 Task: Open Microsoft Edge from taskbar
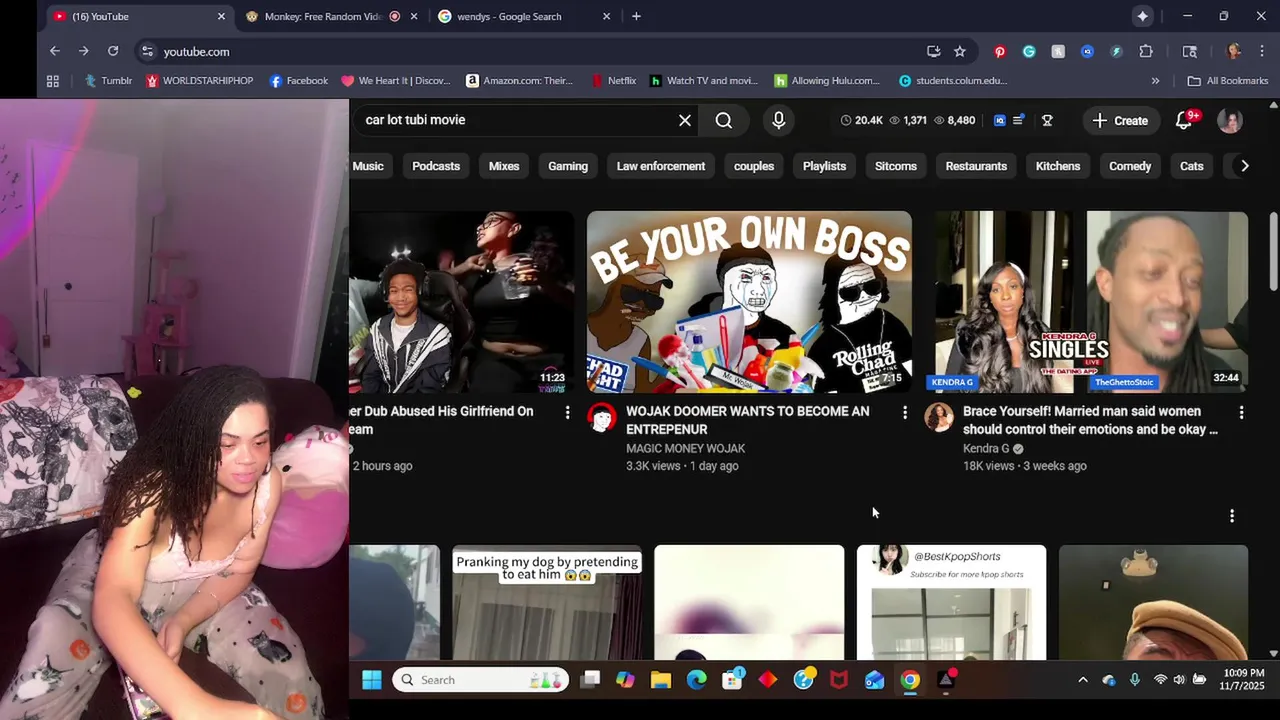point(697,680)
